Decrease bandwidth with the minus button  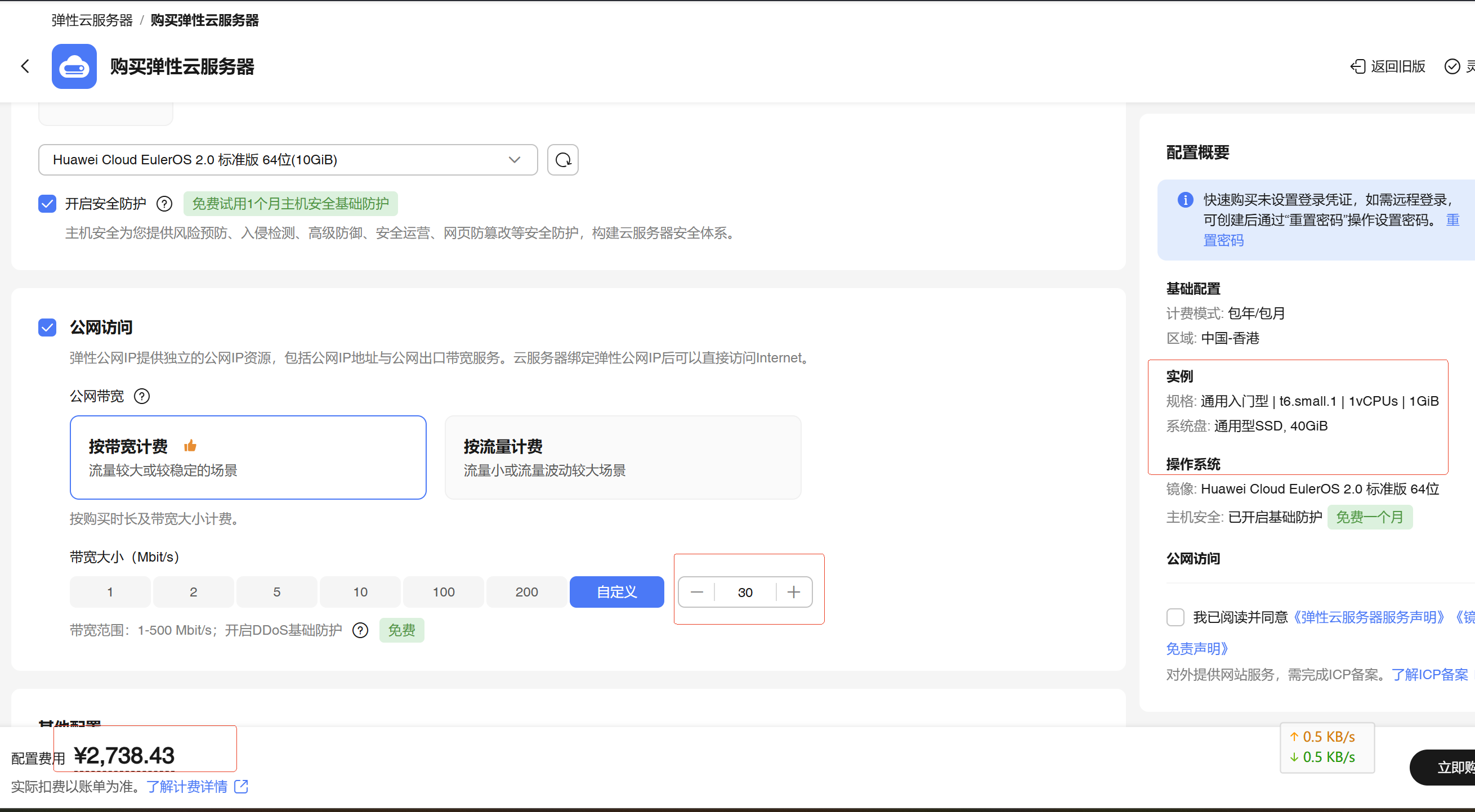pyautogui.click(x=697, y=591)
